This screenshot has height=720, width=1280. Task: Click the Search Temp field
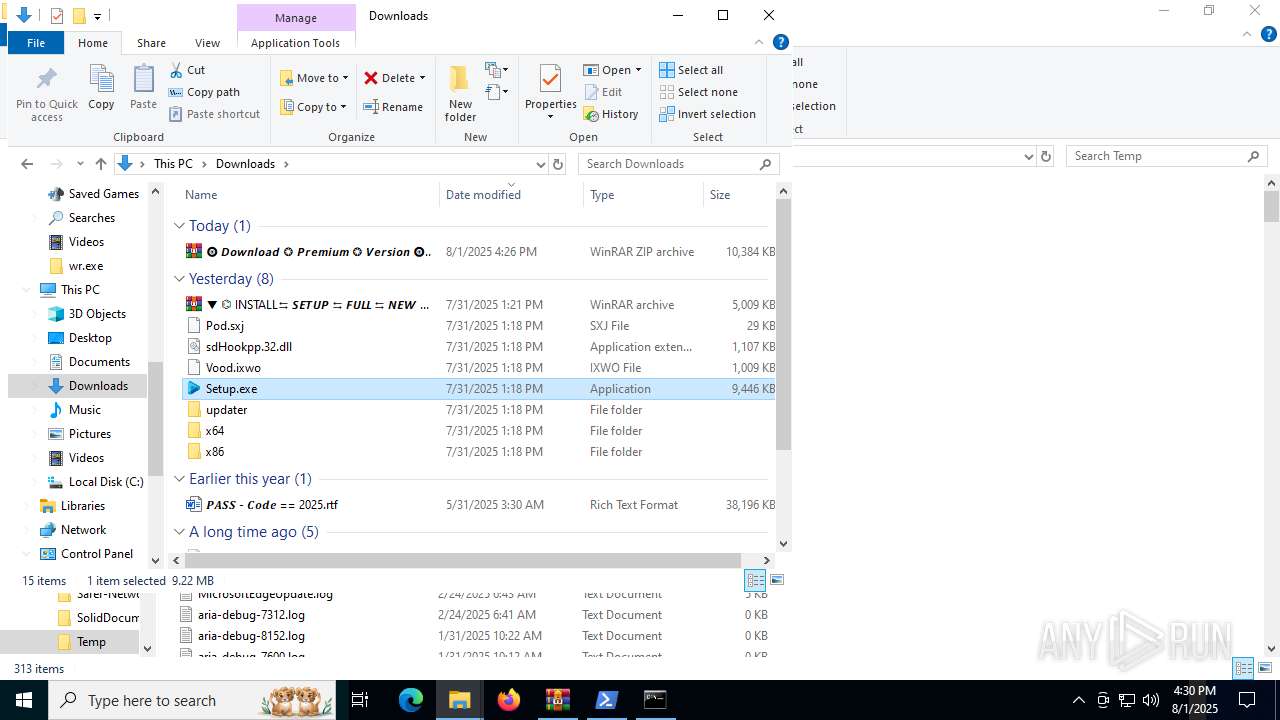tap(1167, 156)
